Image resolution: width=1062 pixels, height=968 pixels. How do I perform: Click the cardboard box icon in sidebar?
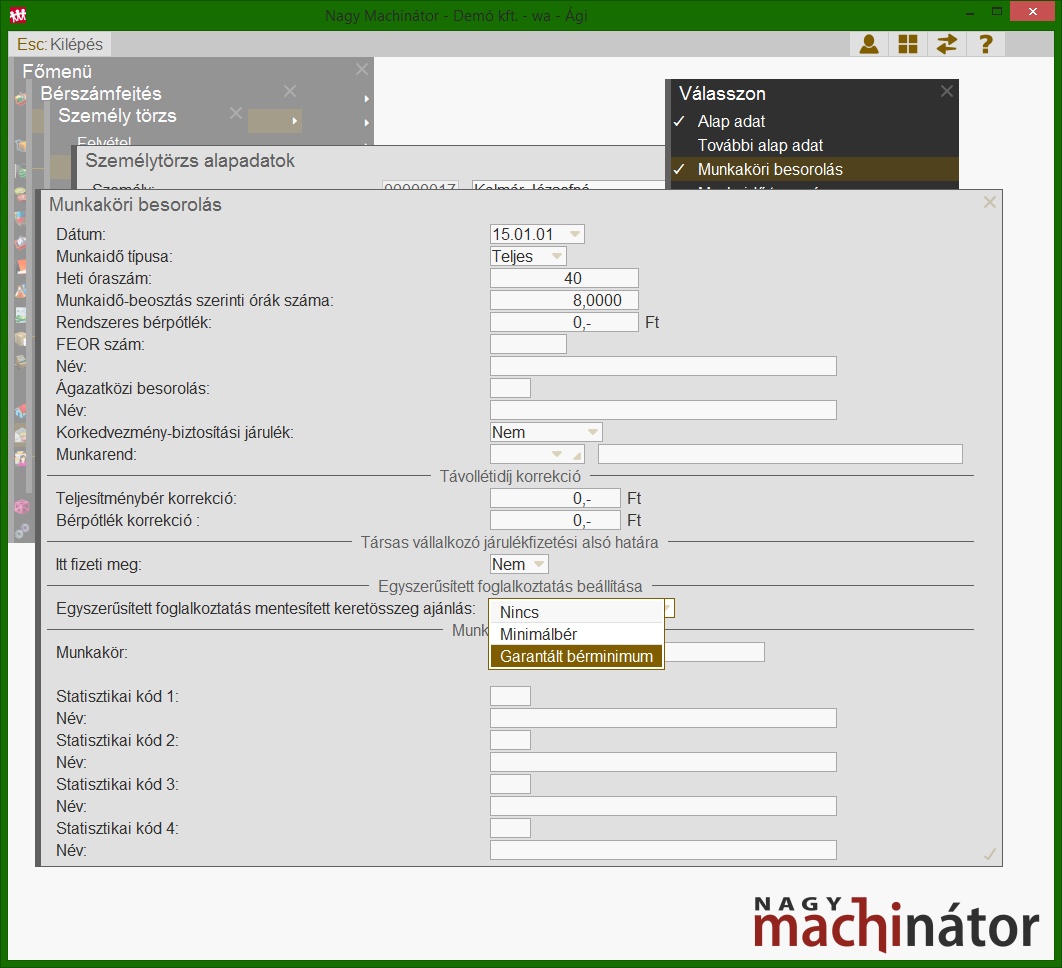pos(21,338)
